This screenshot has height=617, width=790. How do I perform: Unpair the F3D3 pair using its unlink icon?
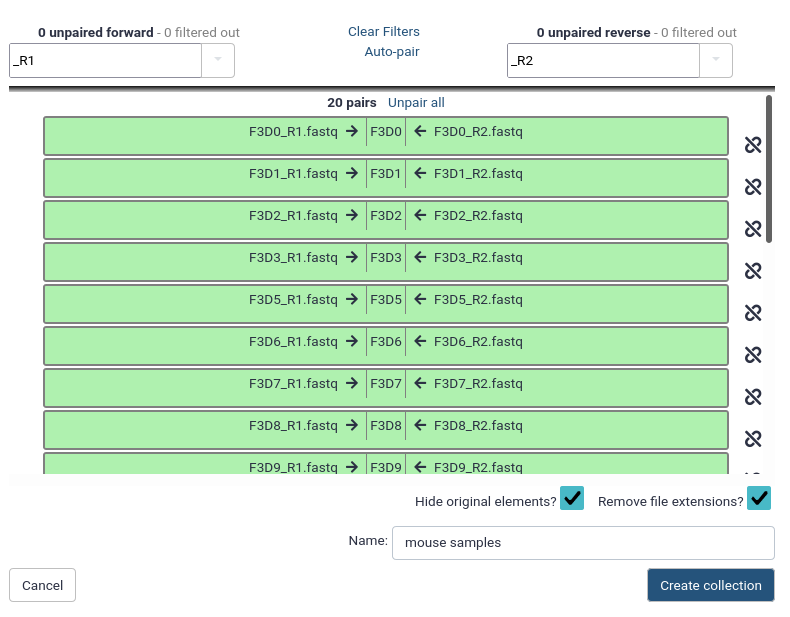click(x=753, y=271)
